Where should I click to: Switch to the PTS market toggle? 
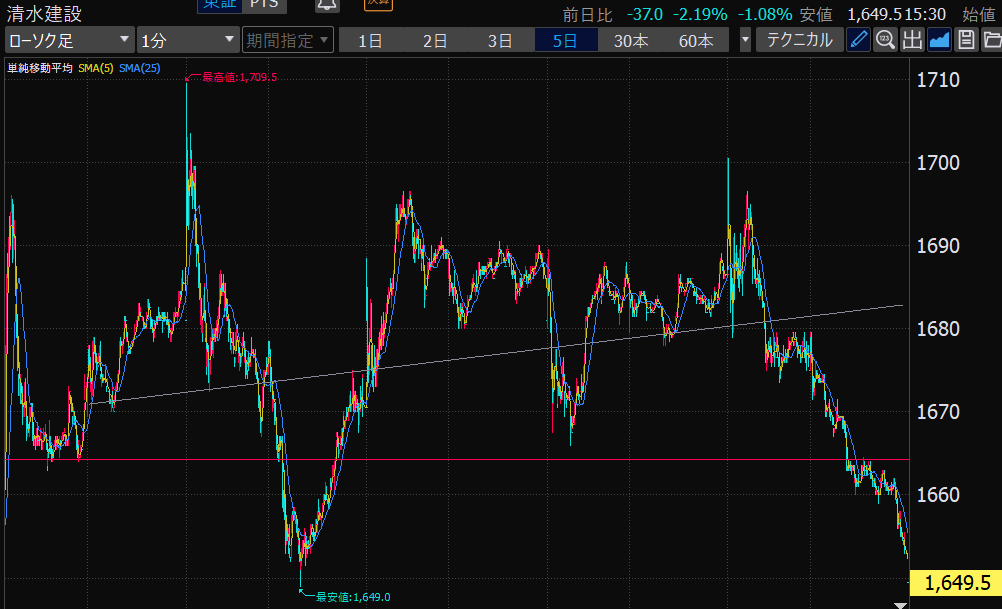tap(264, 5)
